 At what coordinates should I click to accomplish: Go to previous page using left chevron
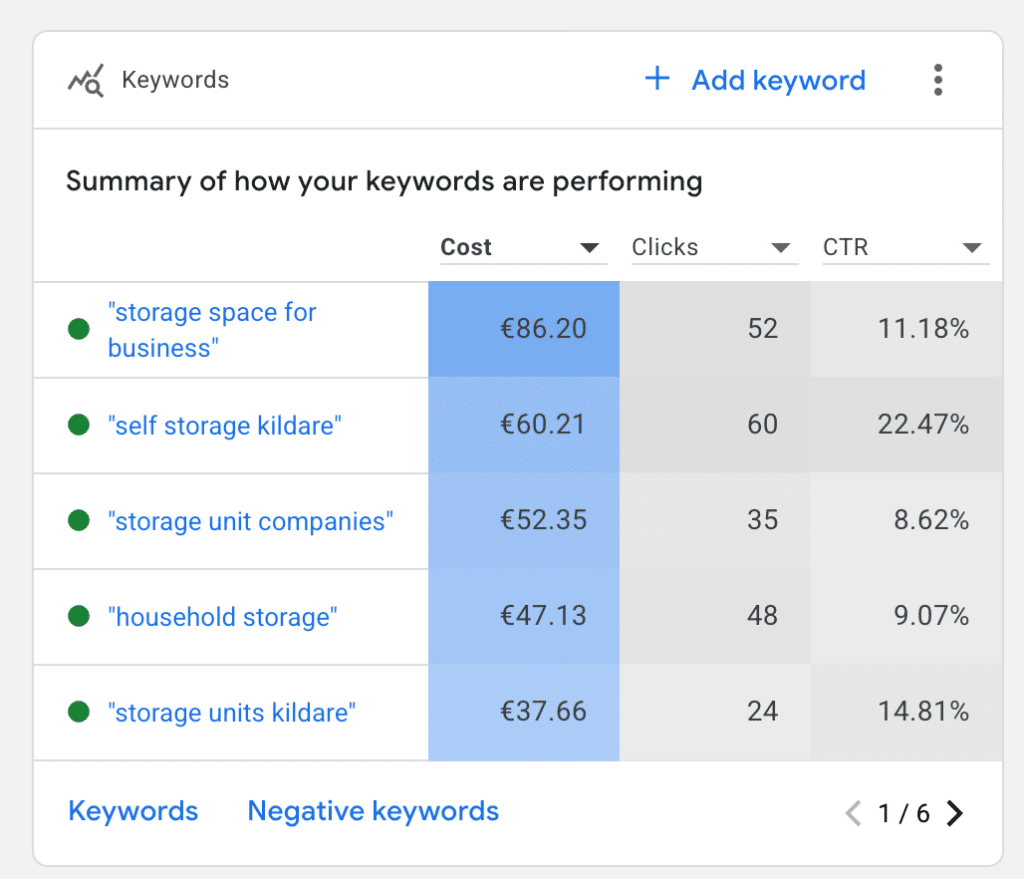[853, 813]
